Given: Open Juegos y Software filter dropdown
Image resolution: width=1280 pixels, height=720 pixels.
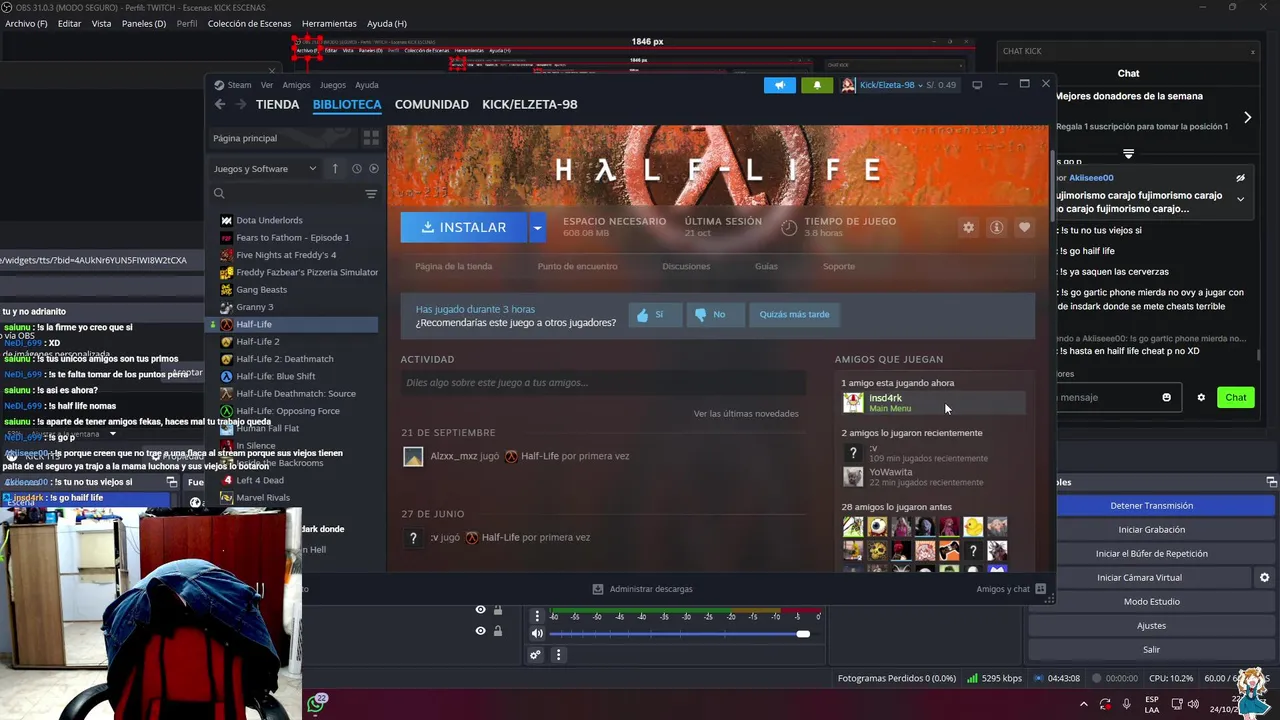Looking at the screenshot, I should click(265, 168).
